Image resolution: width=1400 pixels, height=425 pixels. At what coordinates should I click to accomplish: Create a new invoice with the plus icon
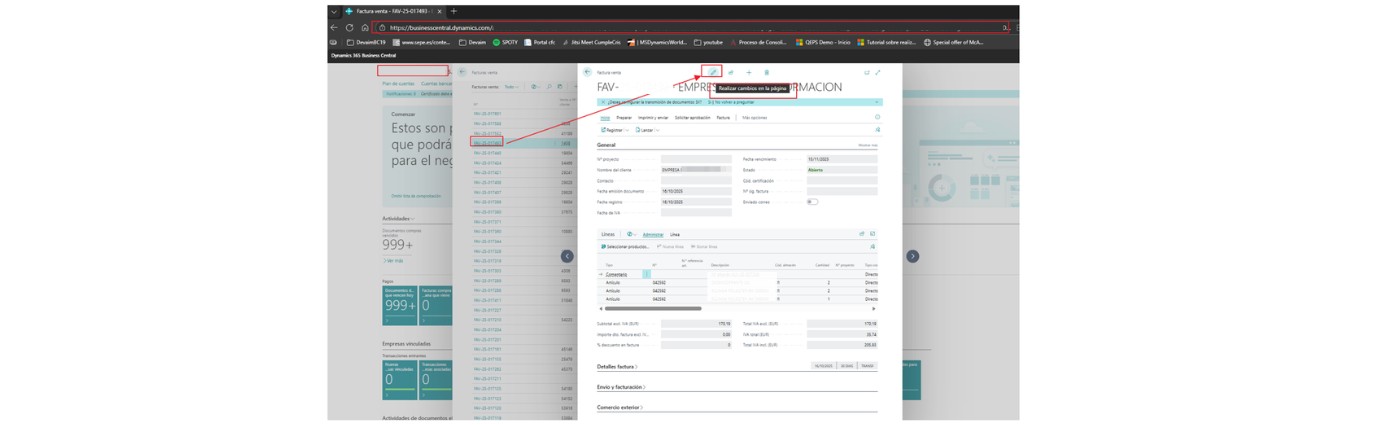pyautogui.click(x=749, y=72)
